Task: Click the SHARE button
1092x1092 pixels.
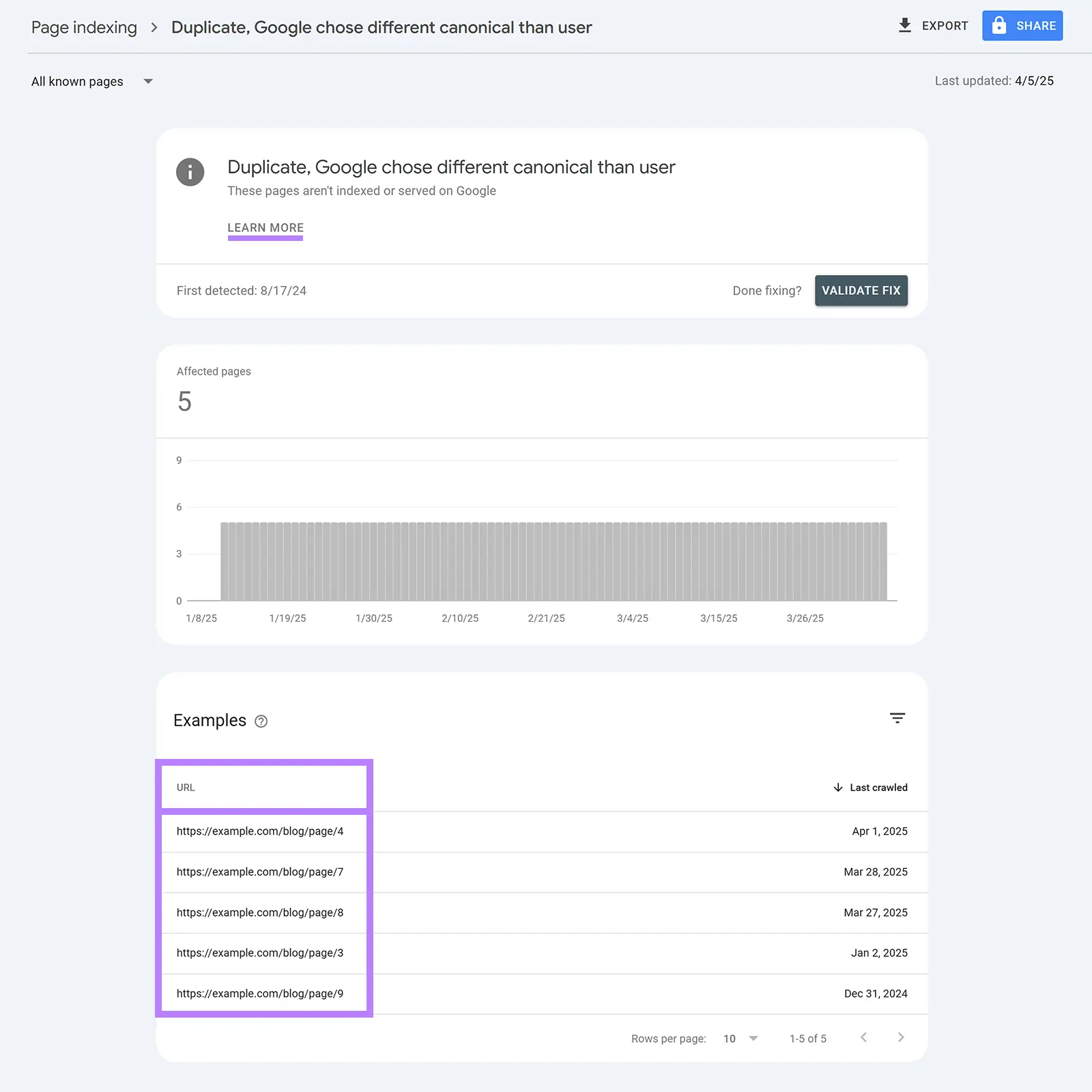Action: (x=1022, y=25)
